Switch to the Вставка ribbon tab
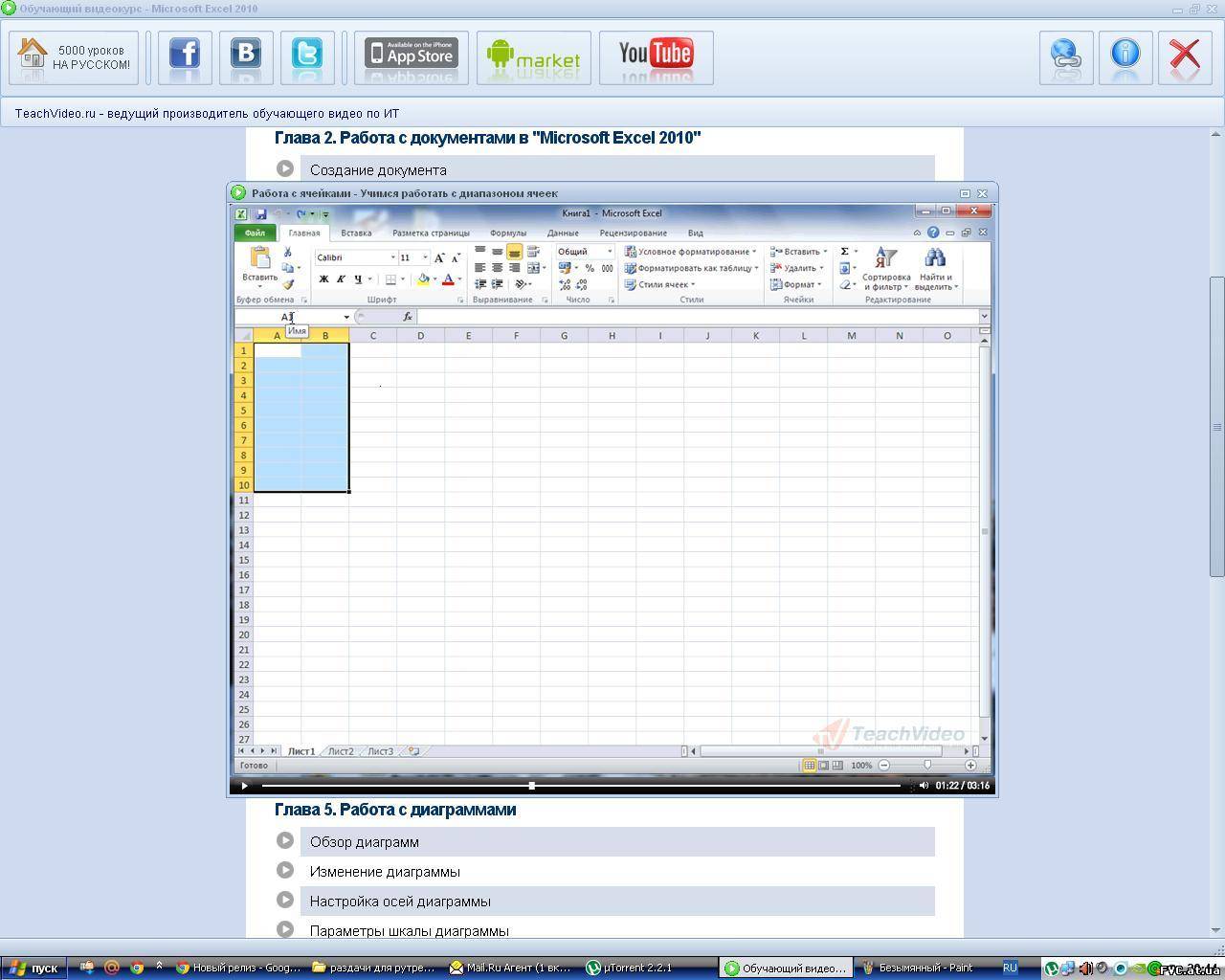 [x=356, y=233]
